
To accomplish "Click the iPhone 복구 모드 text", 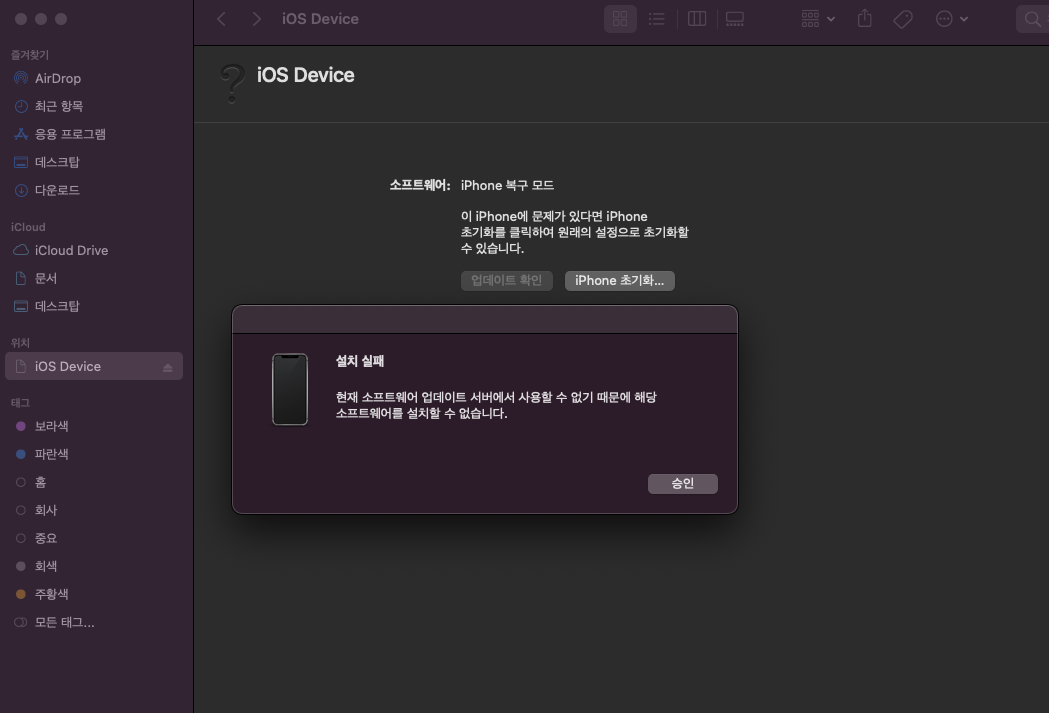I will (507, 185).
